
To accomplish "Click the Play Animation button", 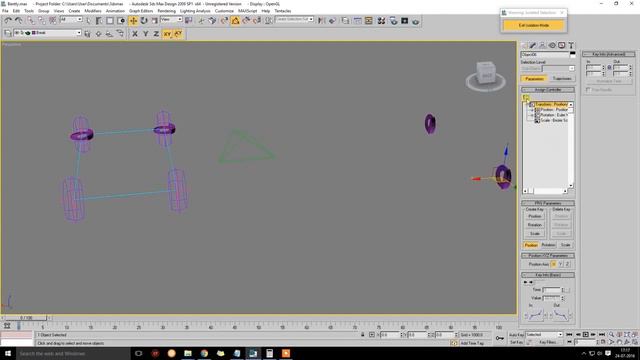I will (x=586, y=334).
